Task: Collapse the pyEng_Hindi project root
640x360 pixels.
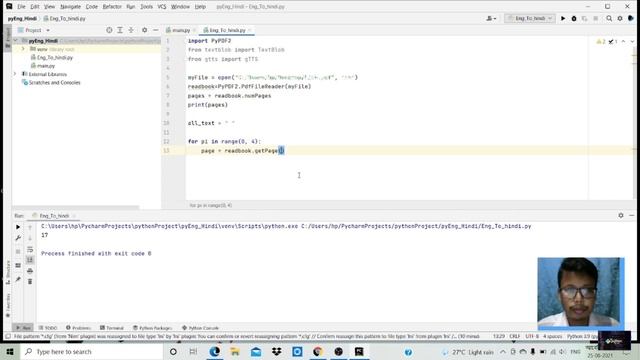Action: pyautogui.click(x=16, y=41)
